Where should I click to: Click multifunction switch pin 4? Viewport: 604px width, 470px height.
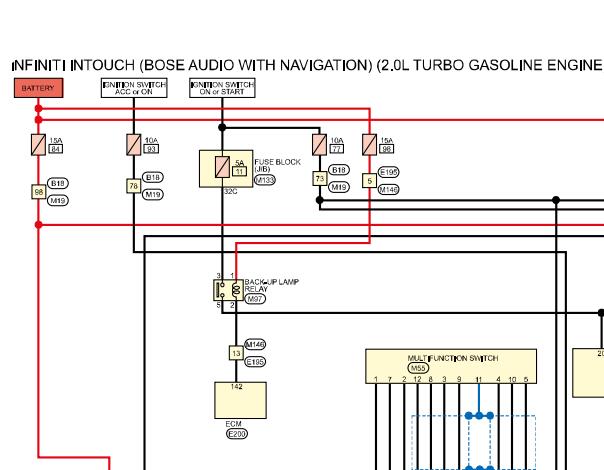point(498,379)
